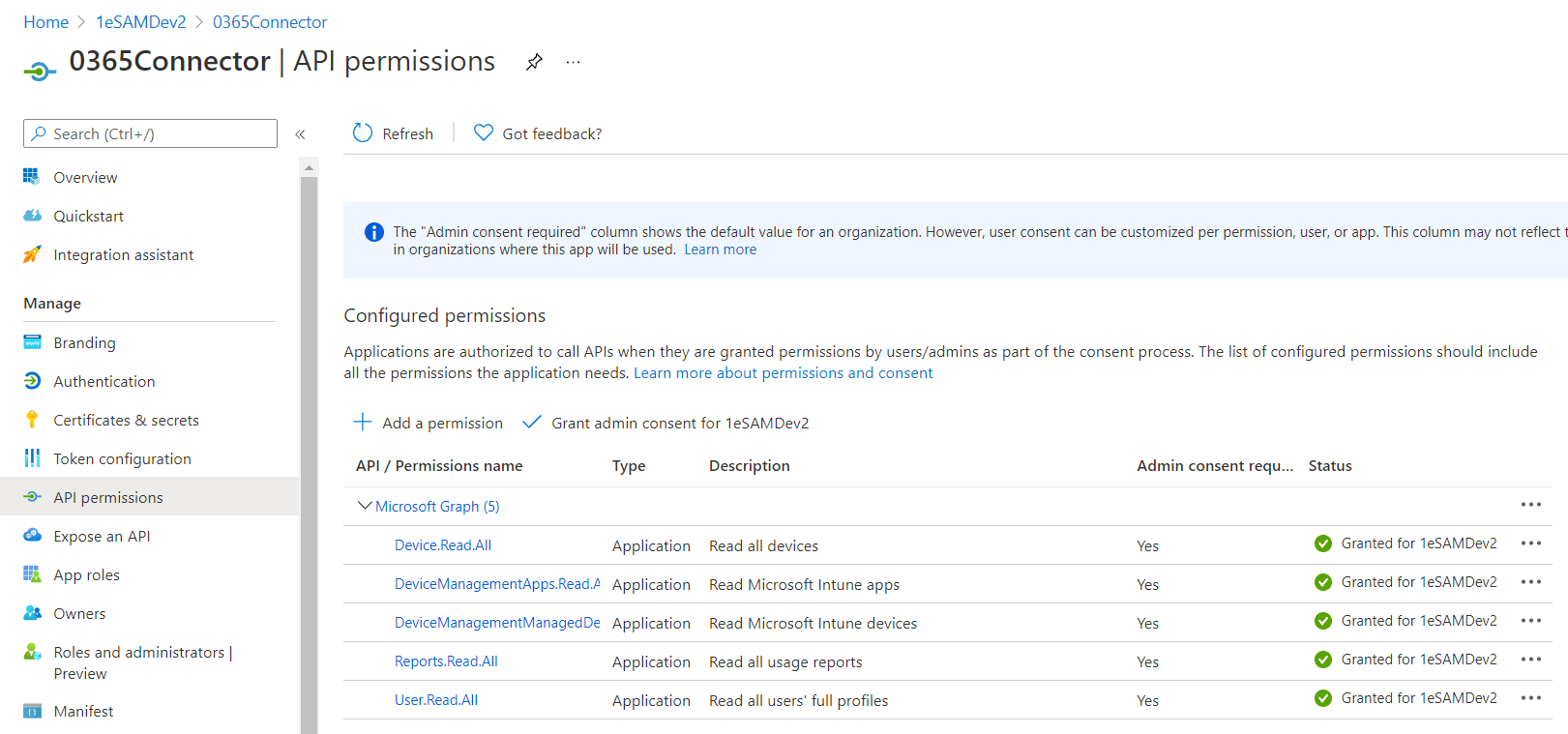Click the Status column header
The image size is (1568, 734).
tap(1330, 466)
